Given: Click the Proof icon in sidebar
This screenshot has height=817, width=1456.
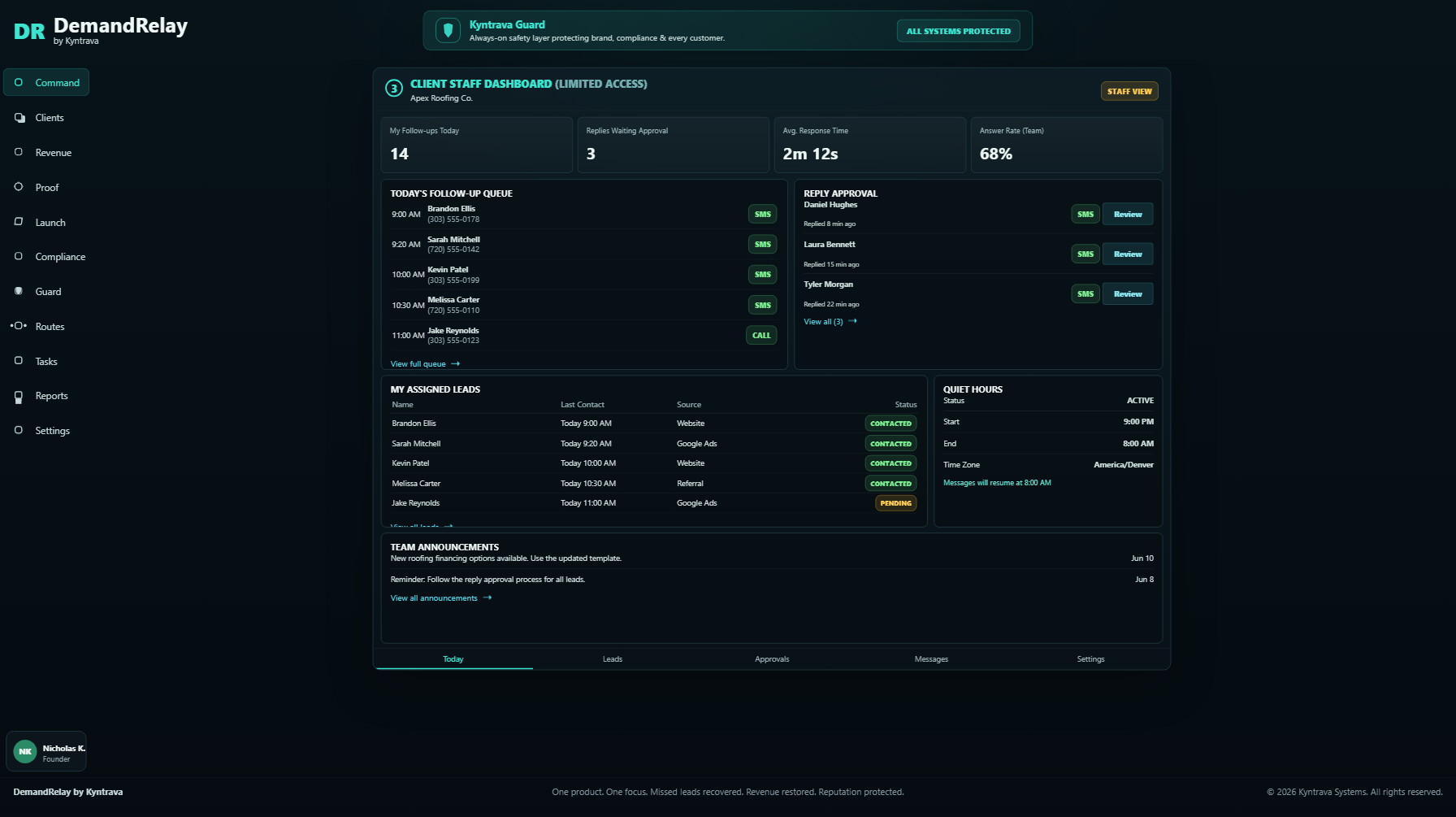Looking at the screenshot, I should tap(19, 187).
